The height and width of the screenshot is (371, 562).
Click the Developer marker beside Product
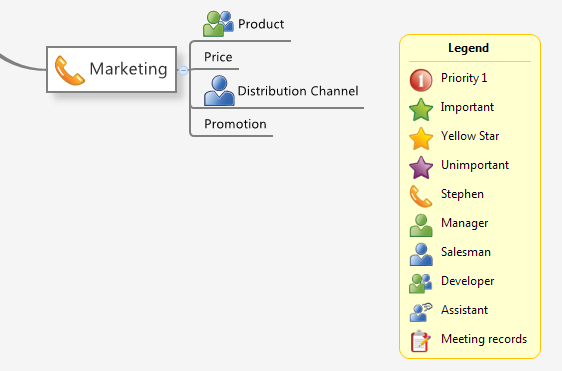point(218,24)
